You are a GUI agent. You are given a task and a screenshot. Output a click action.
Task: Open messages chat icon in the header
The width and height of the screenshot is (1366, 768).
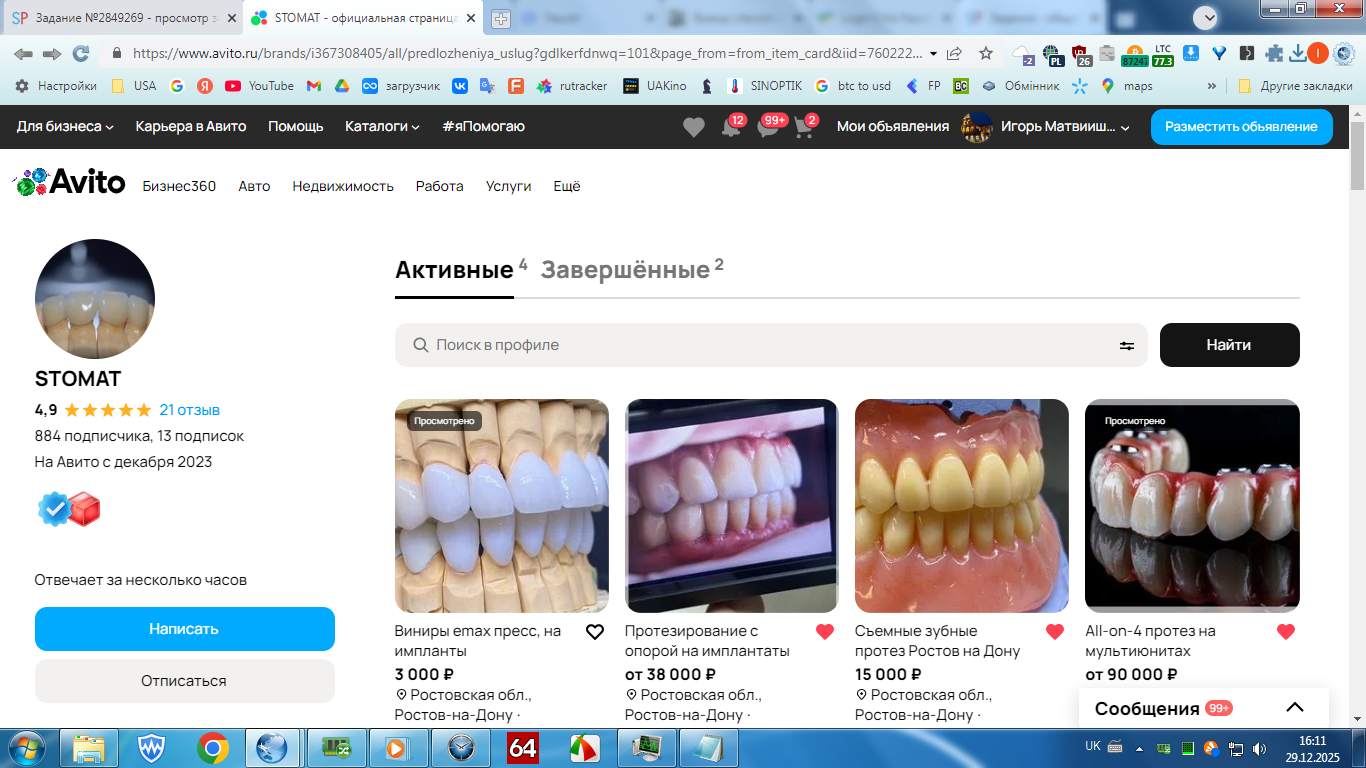tap(768, 127)
